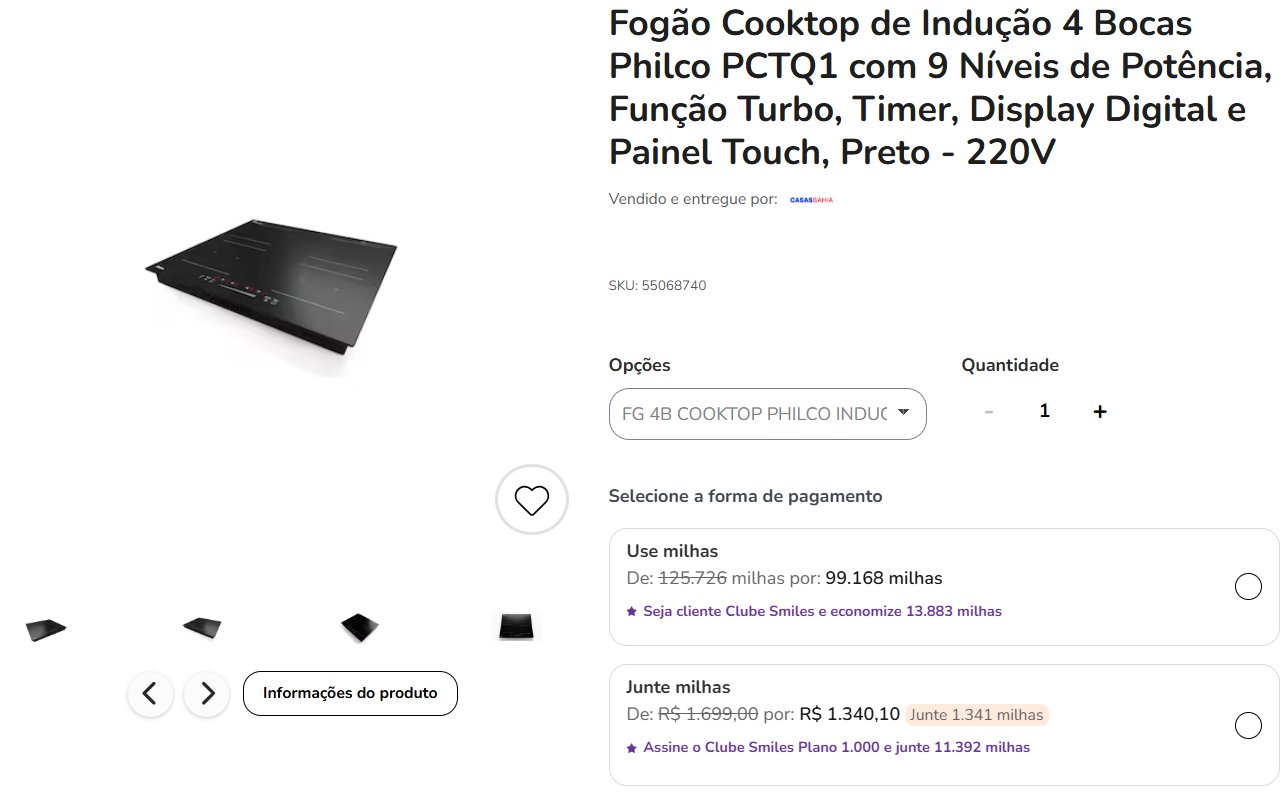
Task: Click Assine o Clube Smiles Plano 1.000 link
Action: pos(836,747)
